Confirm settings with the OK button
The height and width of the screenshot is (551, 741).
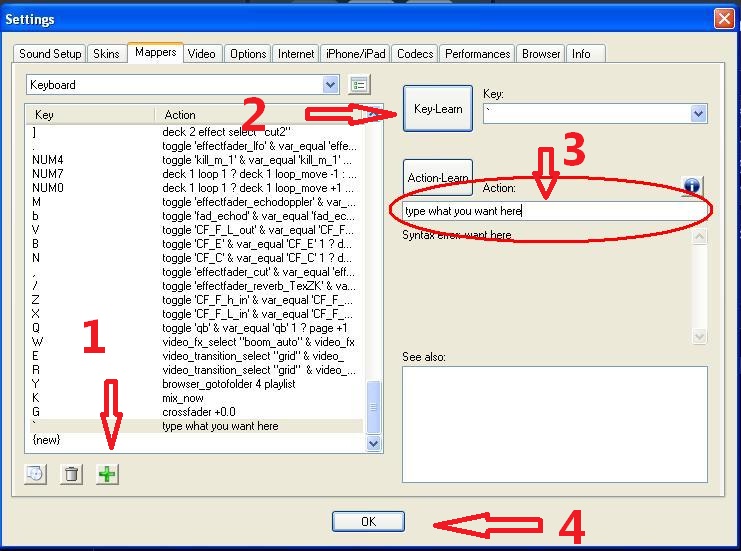[x=368, y=521]
